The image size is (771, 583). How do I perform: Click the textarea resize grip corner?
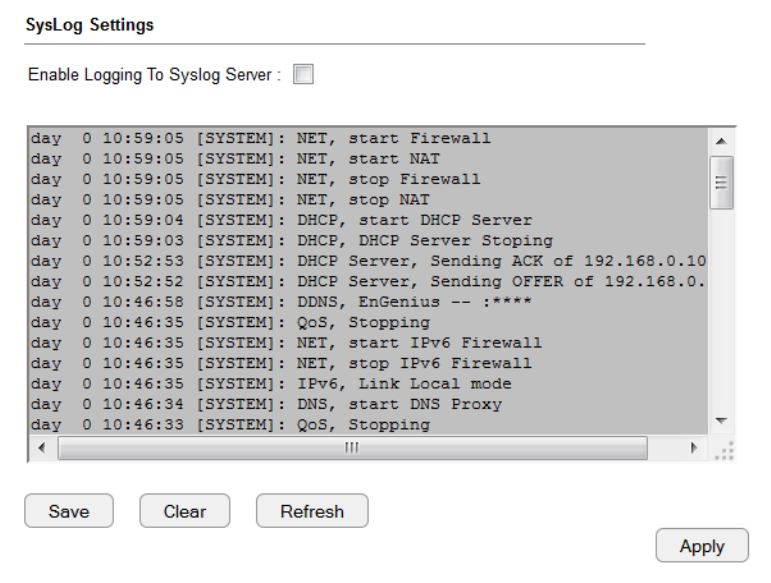tap(724, 451)
